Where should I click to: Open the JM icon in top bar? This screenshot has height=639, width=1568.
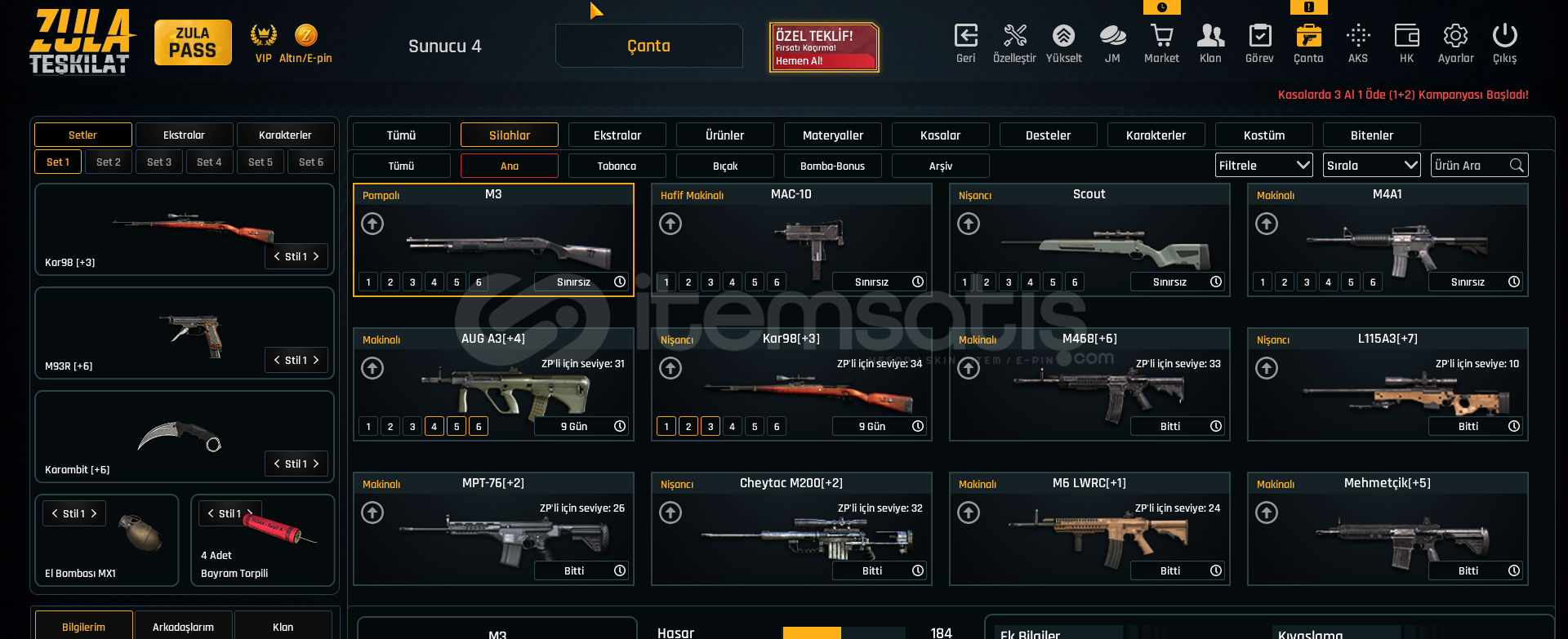pos(1112,36)
